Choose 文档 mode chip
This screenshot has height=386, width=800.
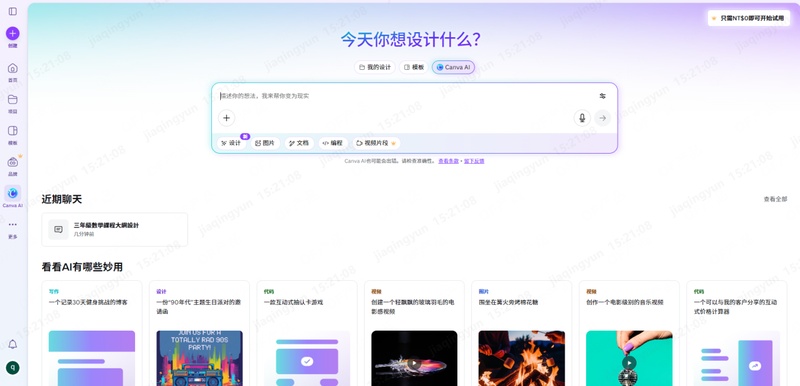(x=299, y=143)
